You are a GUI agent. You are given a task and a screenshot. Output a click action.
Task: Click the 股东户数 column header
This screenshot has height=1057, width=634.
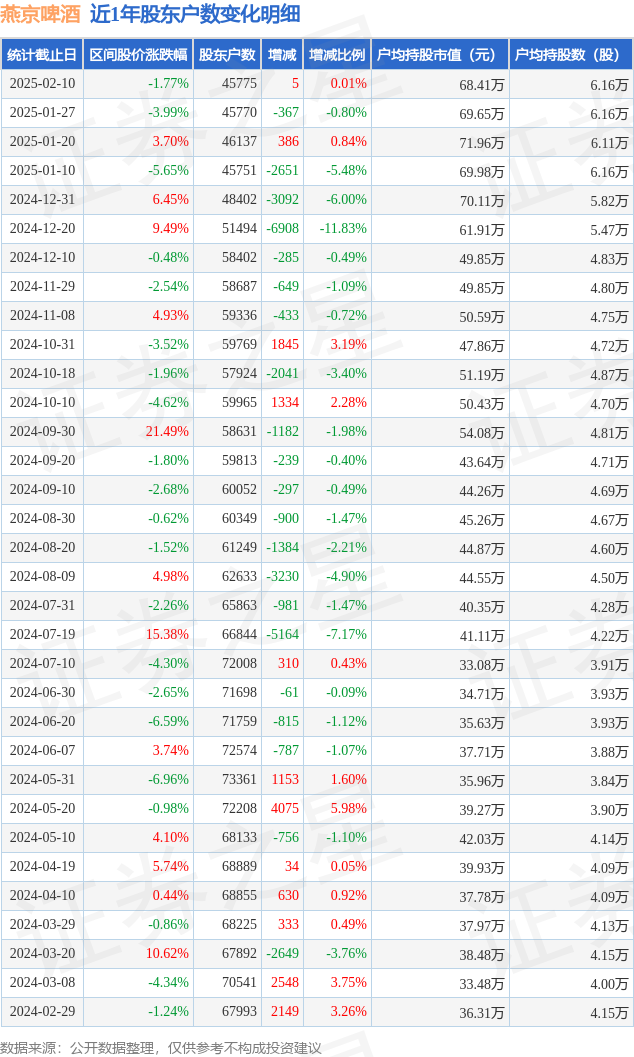pos(227,55)
